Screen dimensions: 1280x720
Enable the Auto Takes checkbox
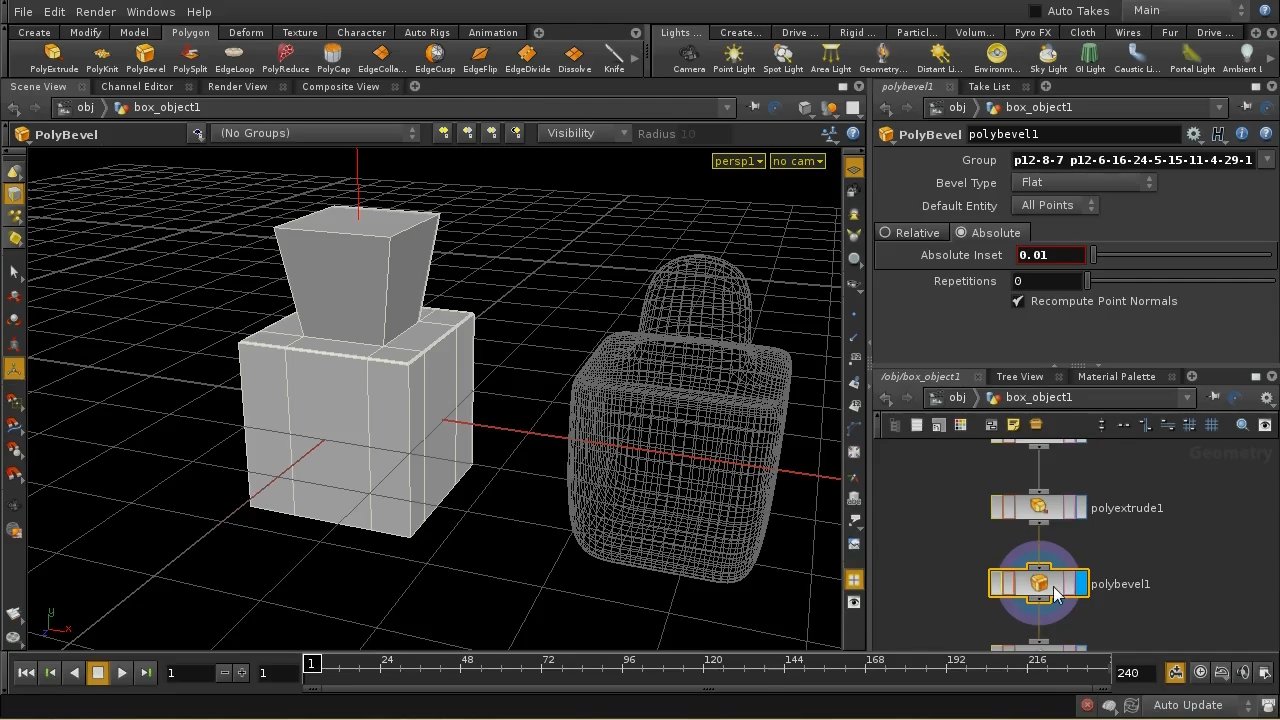(x=1036, y=11)
